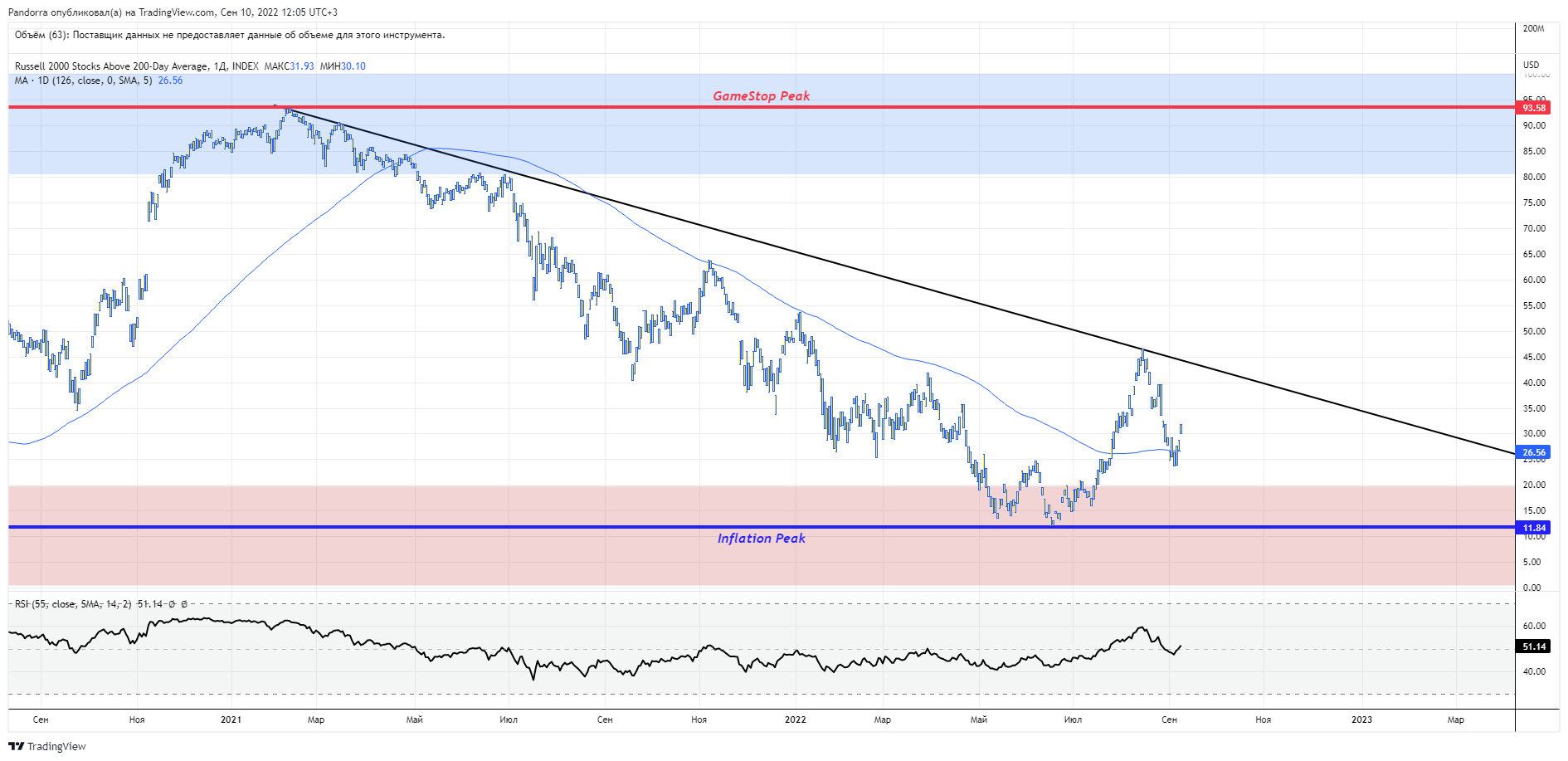Select the GameStop Peak text label
The image size is (1568, 761).
761,96
